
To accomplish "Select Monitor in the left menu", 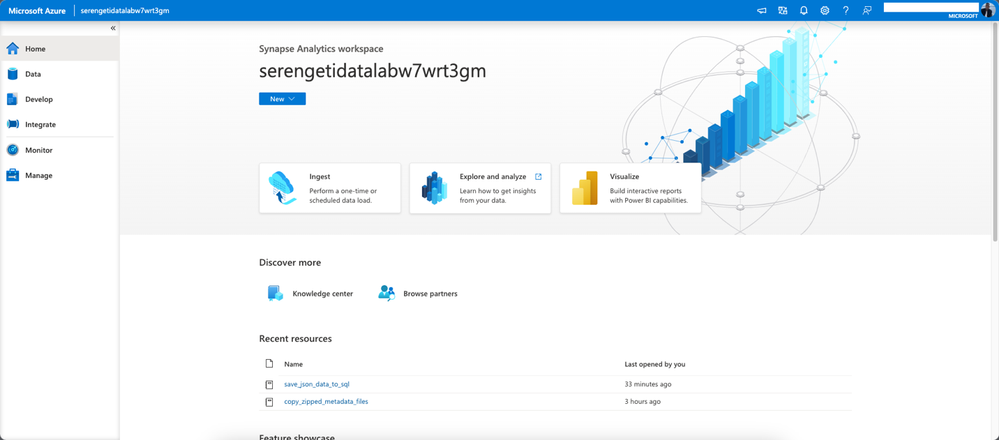I will coord(39,150).
